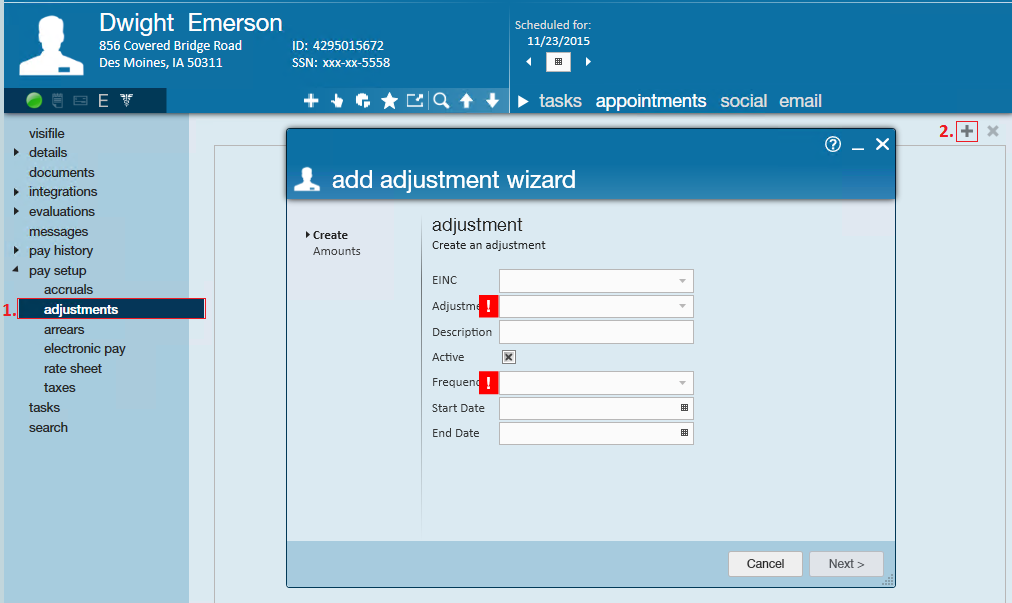The image size is (1012, 603).
Task: Select accruals under pay setup
Action: [x=68, y=289]
